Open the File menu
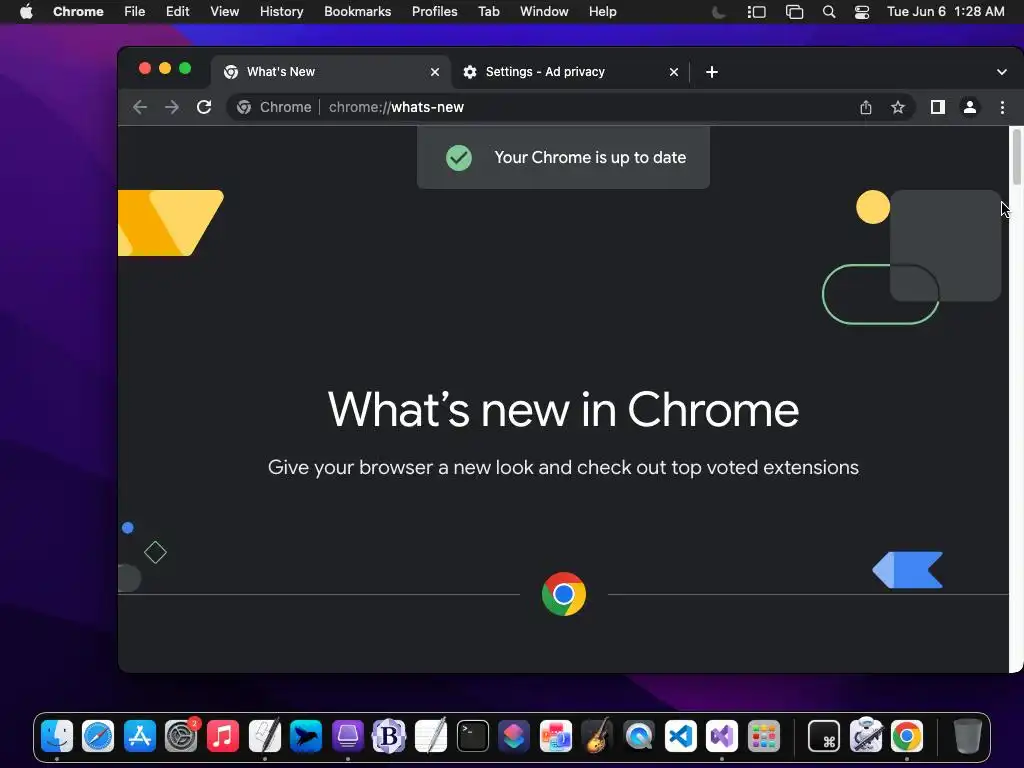Screen dimensions: 1024x768 (135, 12)
